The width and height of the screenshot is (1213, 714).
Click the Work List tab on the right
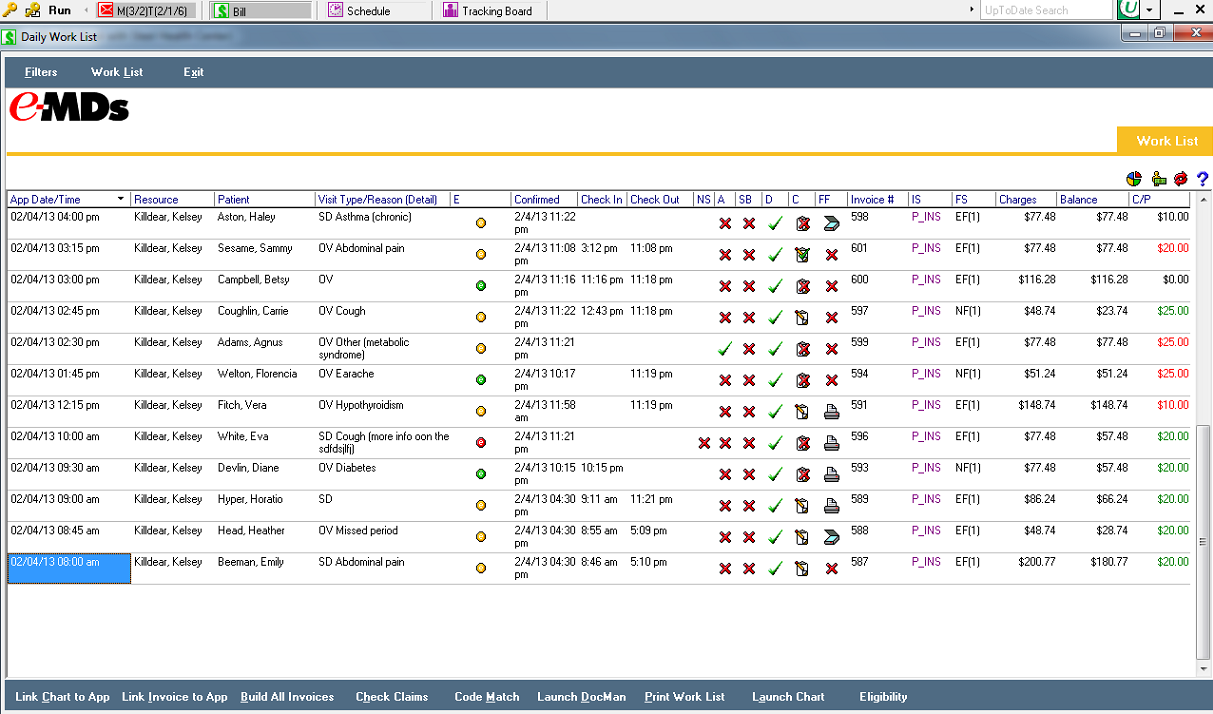pyautogui.click(x=1166, y=141)
